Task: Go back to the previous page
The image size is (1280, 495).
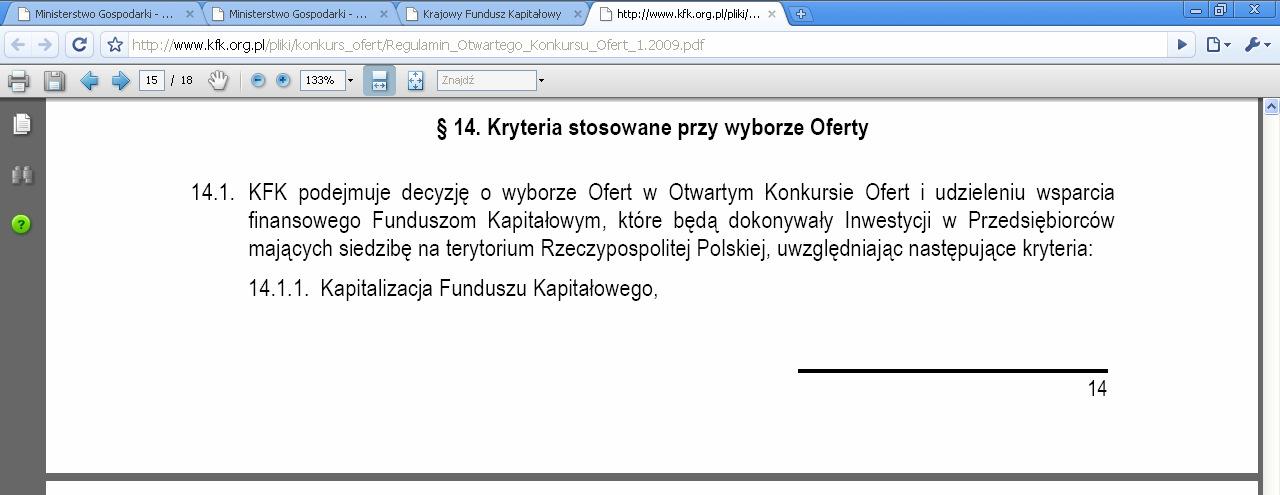Action: 18,45
